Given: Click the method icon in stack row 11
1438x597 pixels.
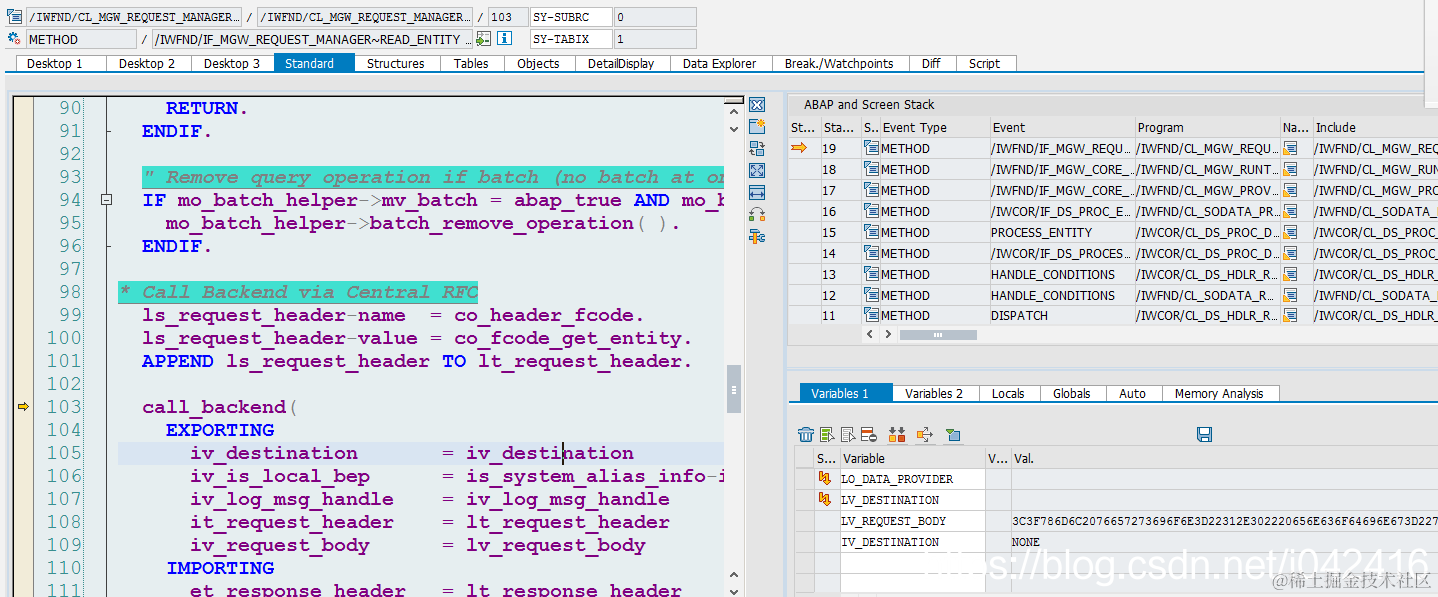Looking at the screenshot, I should (871, 315).
